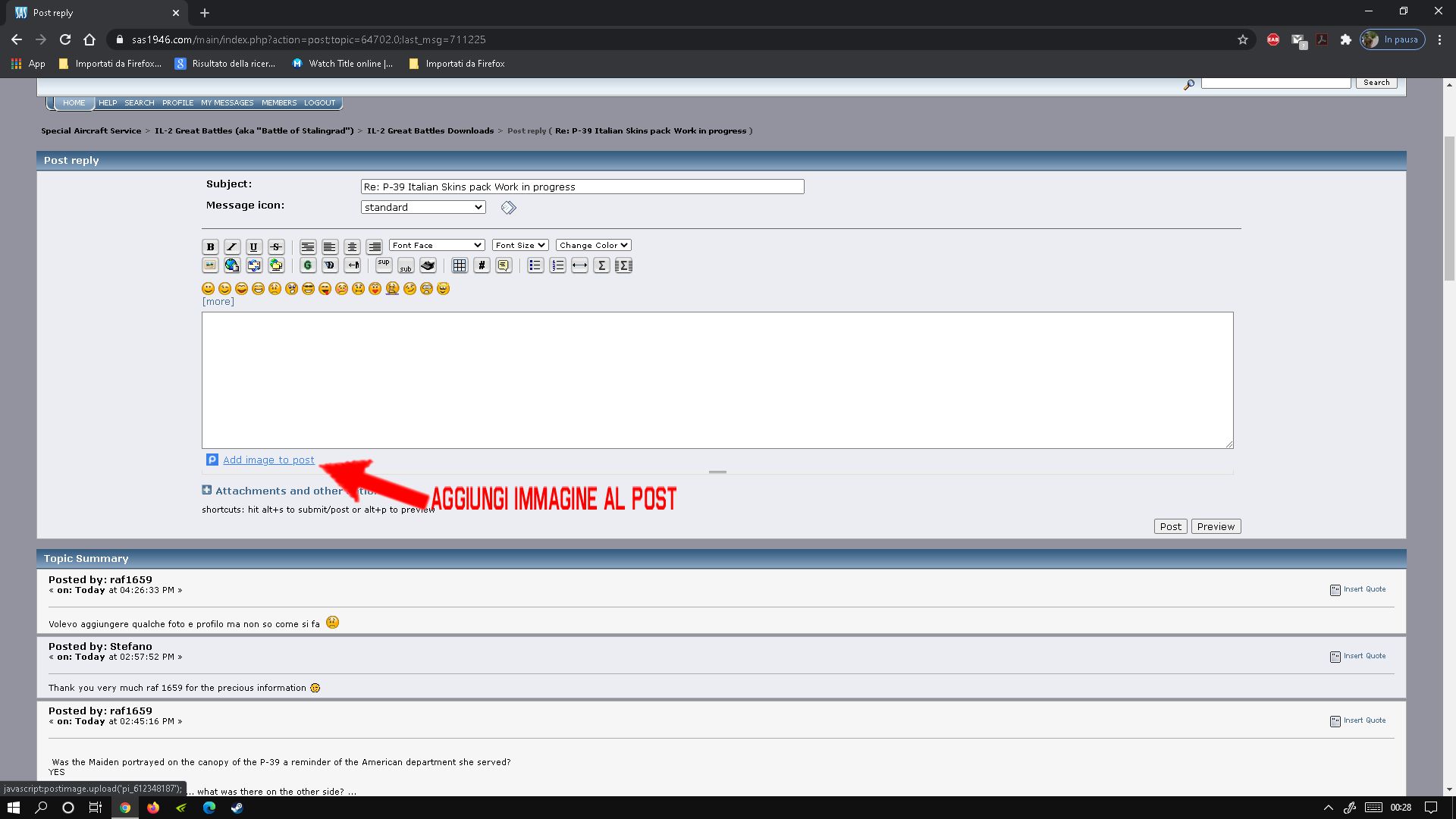1456x819 pixels.
Task: Click Add image to post link
Action: [x=268, y=460]
